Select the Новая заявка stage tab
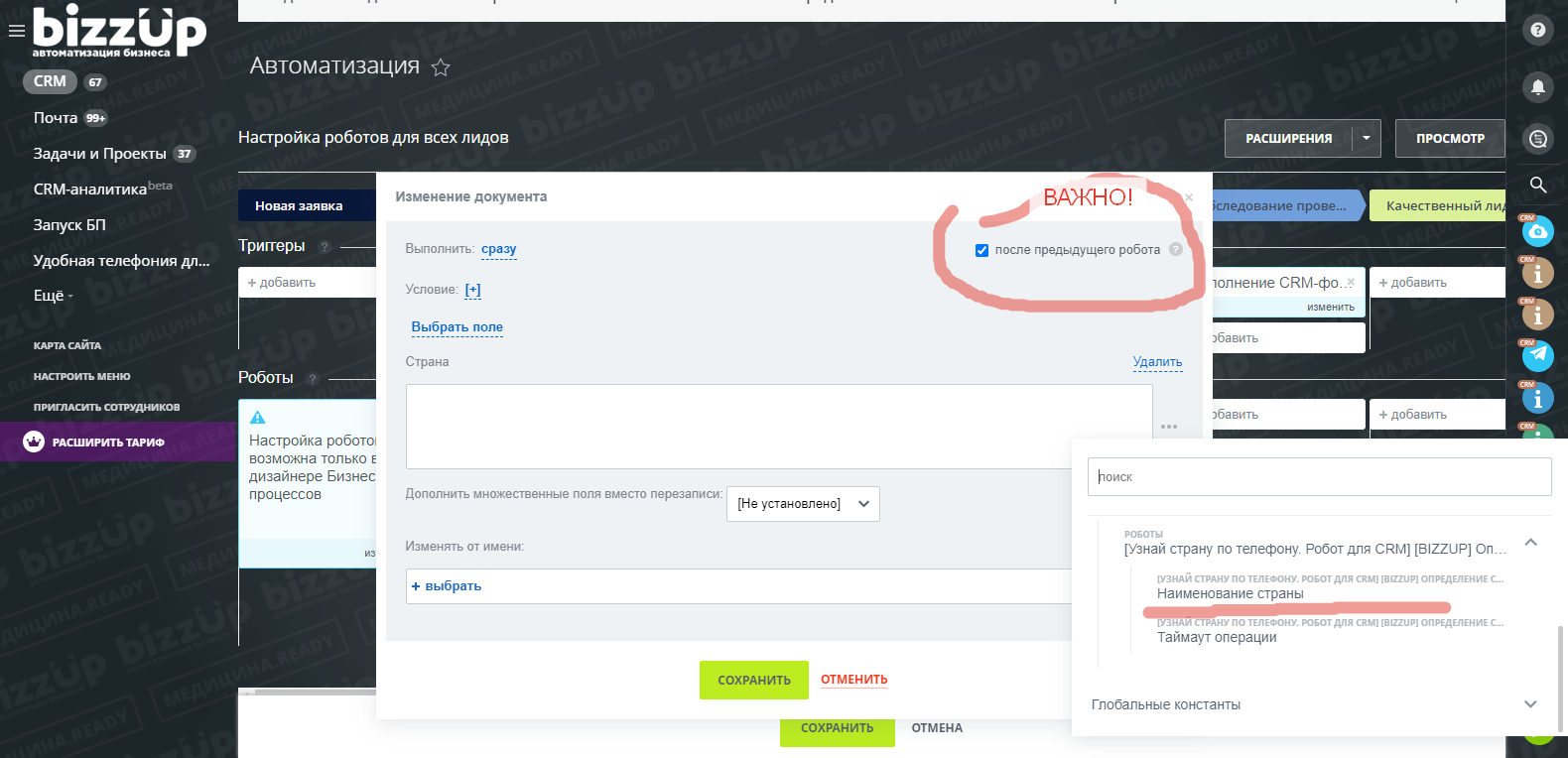 (x=307, y=205)
